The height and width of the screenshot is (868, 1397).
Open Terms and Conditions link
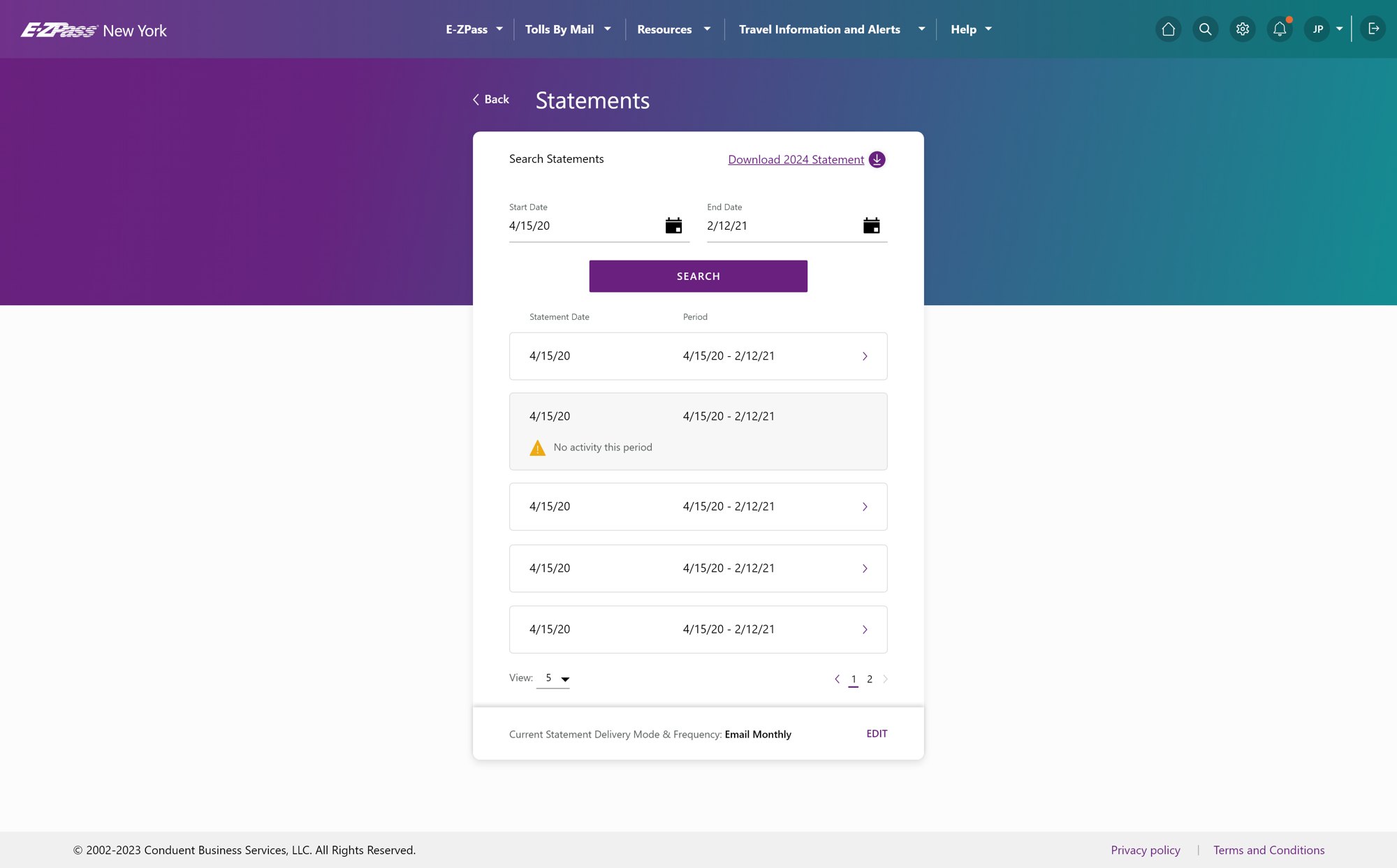(x=1268, y=850)
